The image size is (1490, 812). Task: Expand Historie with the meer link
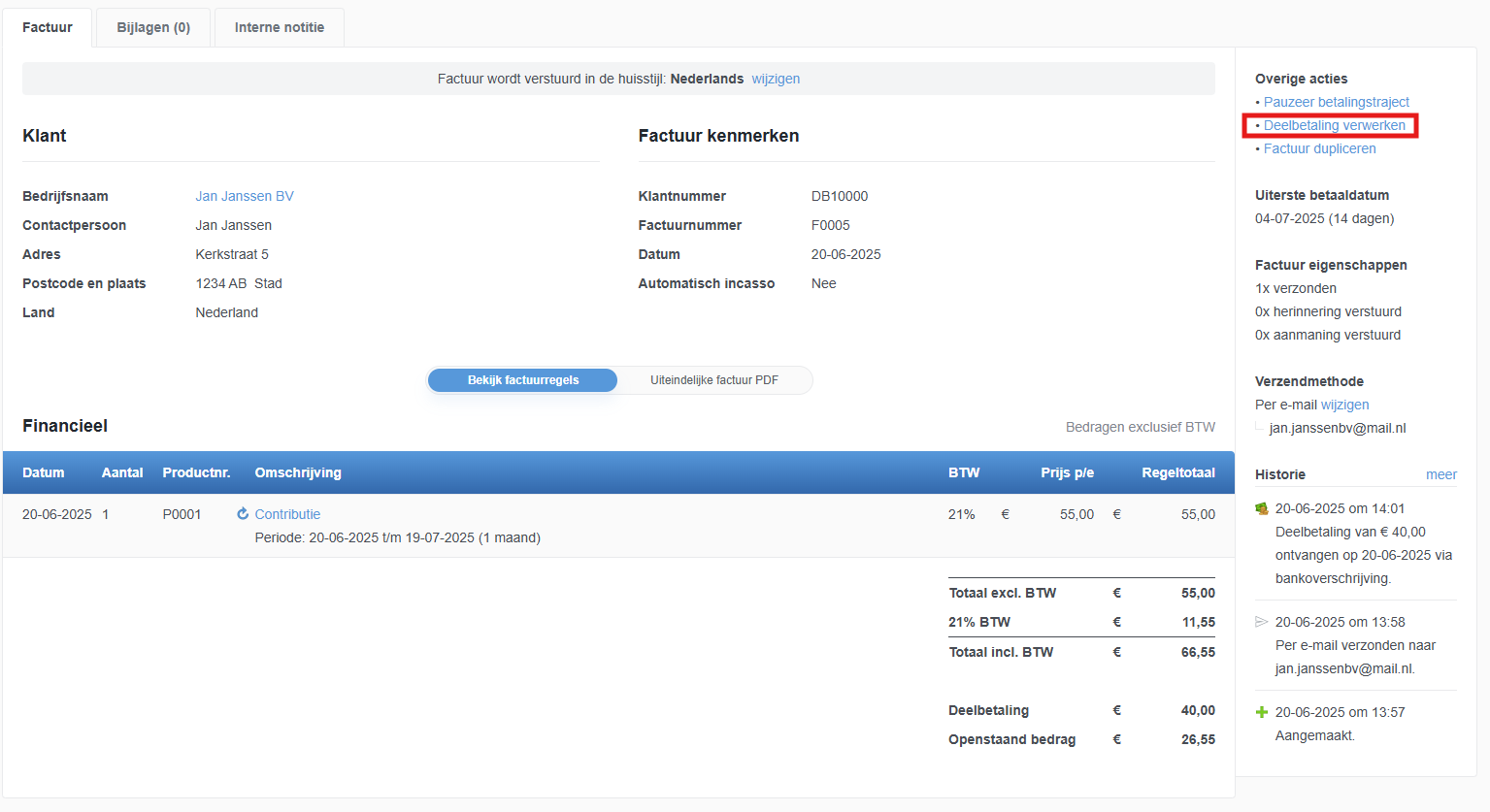1440,474
